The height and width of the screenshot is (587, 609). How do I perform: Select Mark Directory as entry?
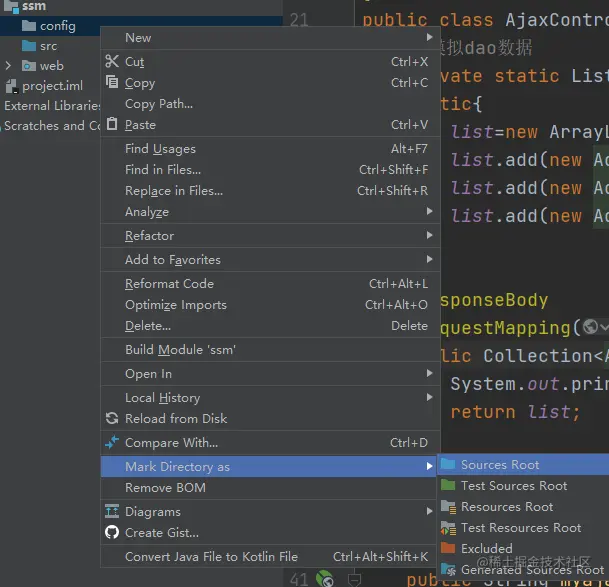(270, 466)
